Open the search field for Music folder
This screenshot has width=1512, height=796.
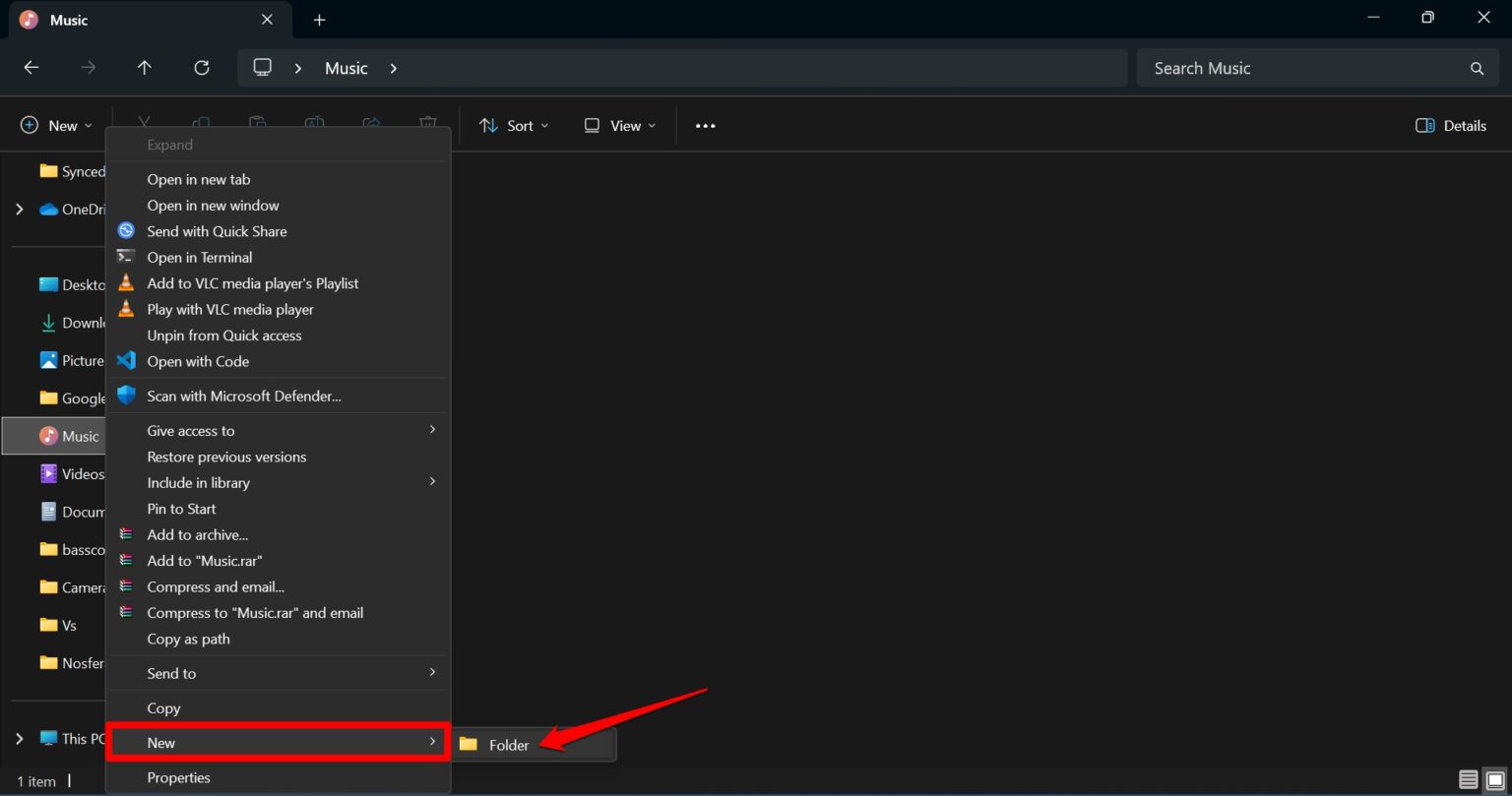1316,68
